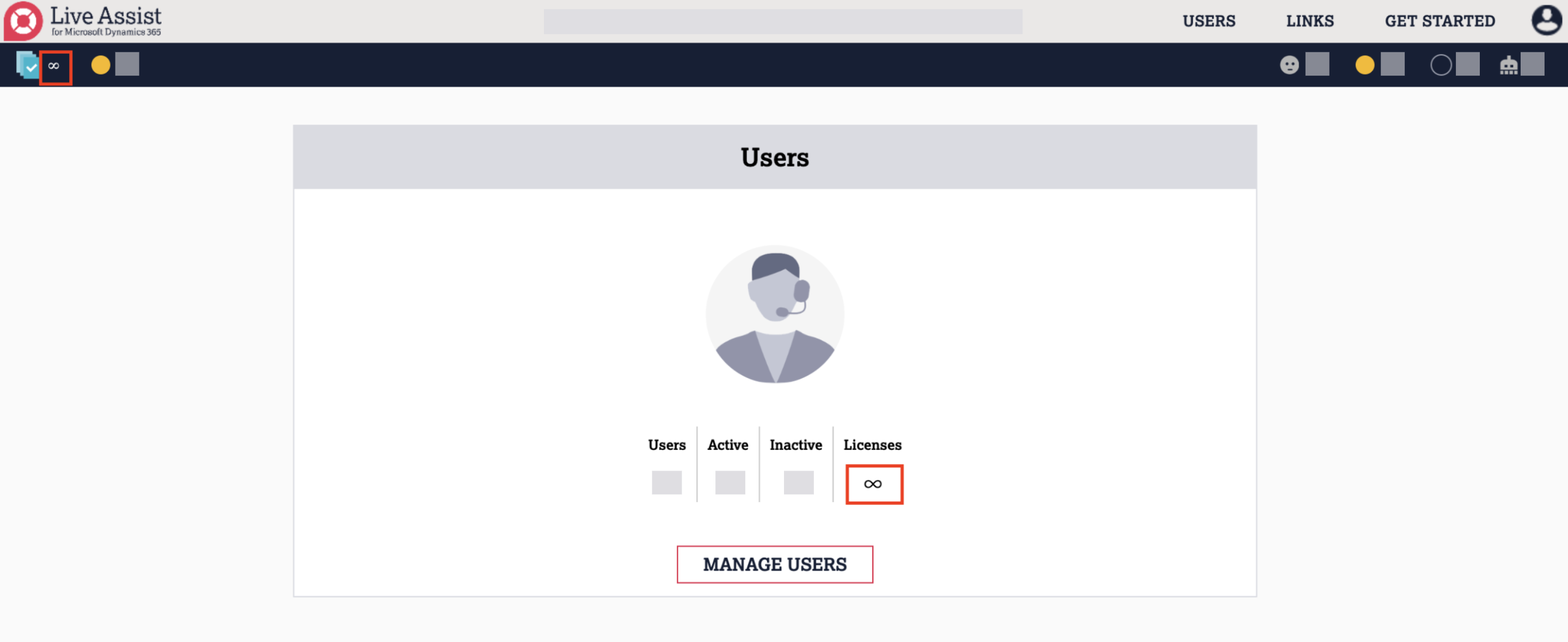This screenshot has width=1568, height=642.
Task: Open the user profile avatar icon
Action: pyautogui.click(x=1546, y=21)
